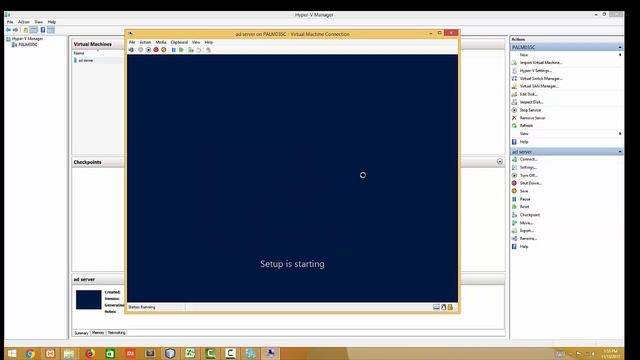Viewport: 640px width, 360px height.
Task: Select 'ad server' row in Virtual Machines list
Action: tap(99, 60)
